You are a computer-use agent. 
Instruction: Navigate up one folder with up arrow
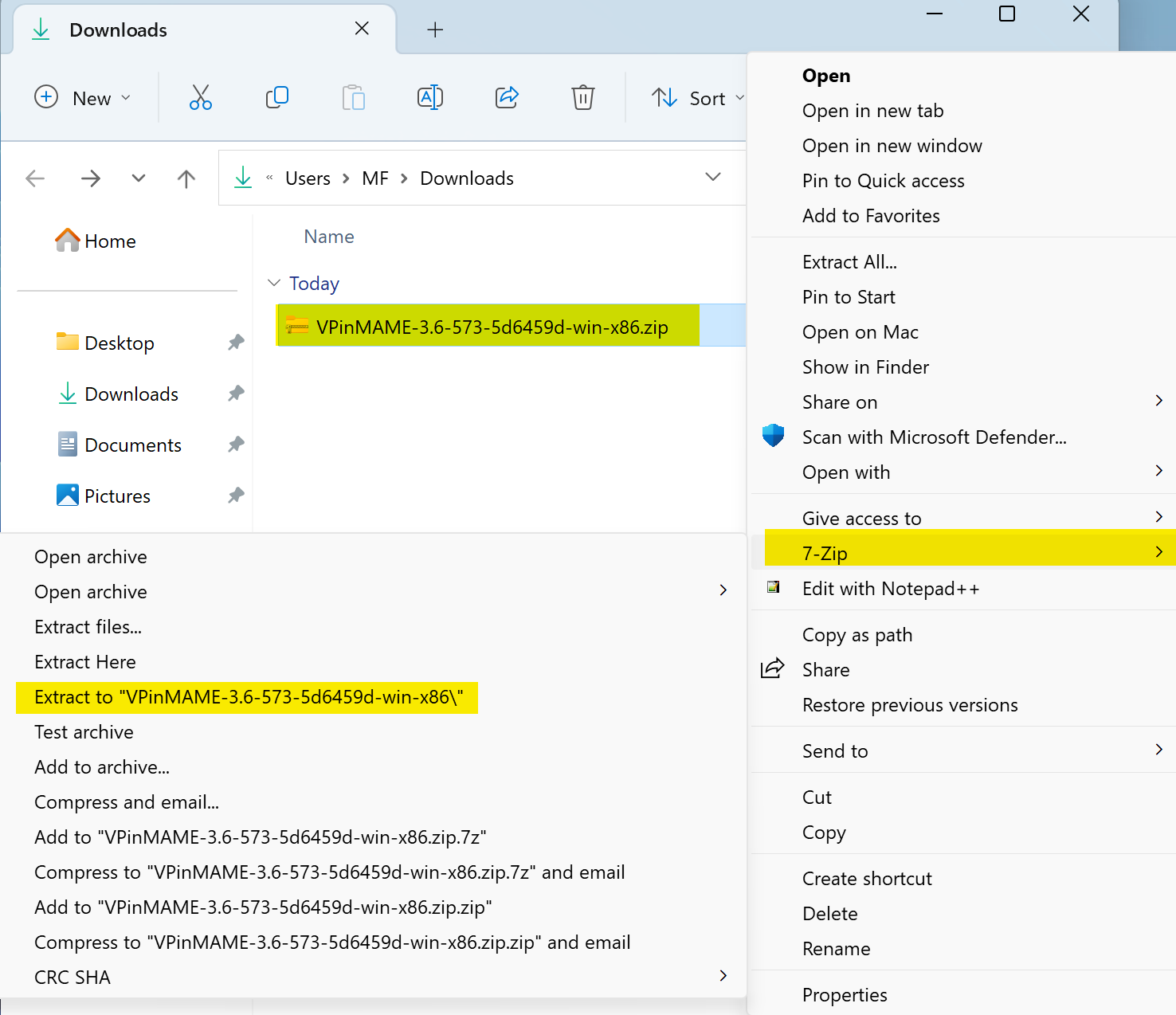click(186, 178)
